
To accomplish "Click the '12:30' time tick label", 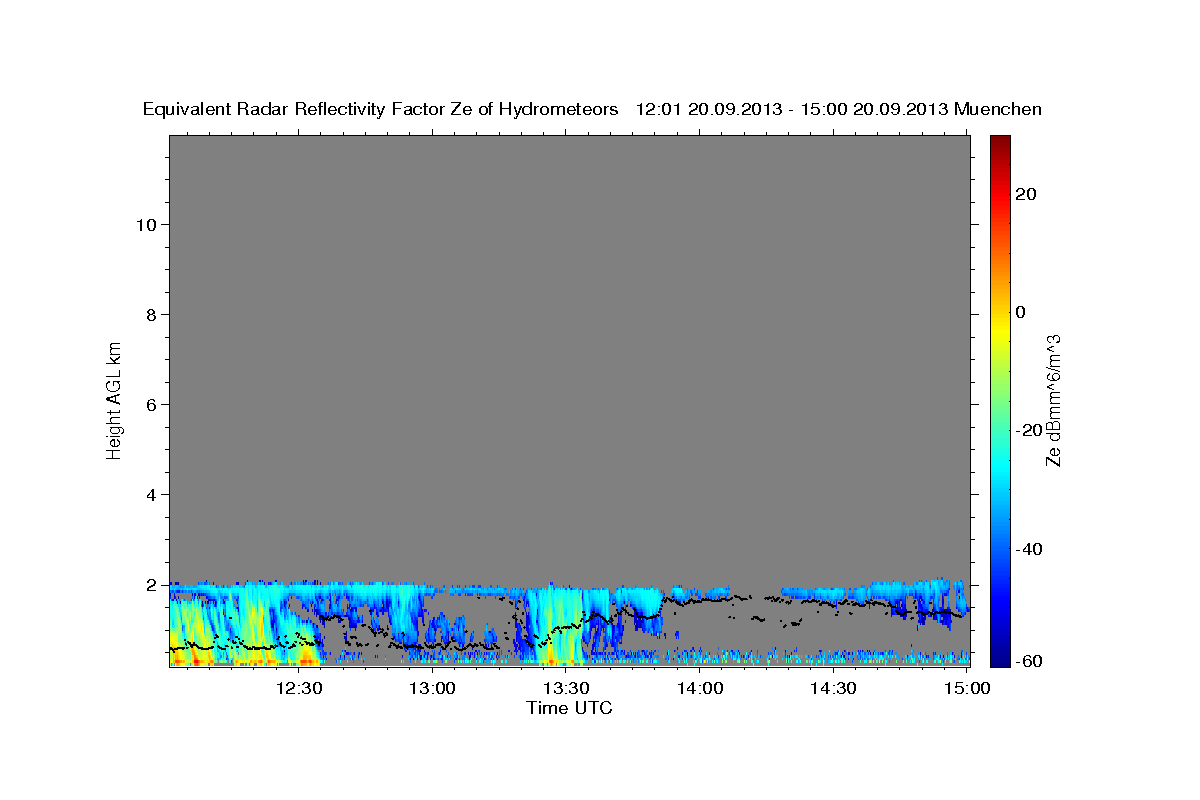I will point(299,688).
